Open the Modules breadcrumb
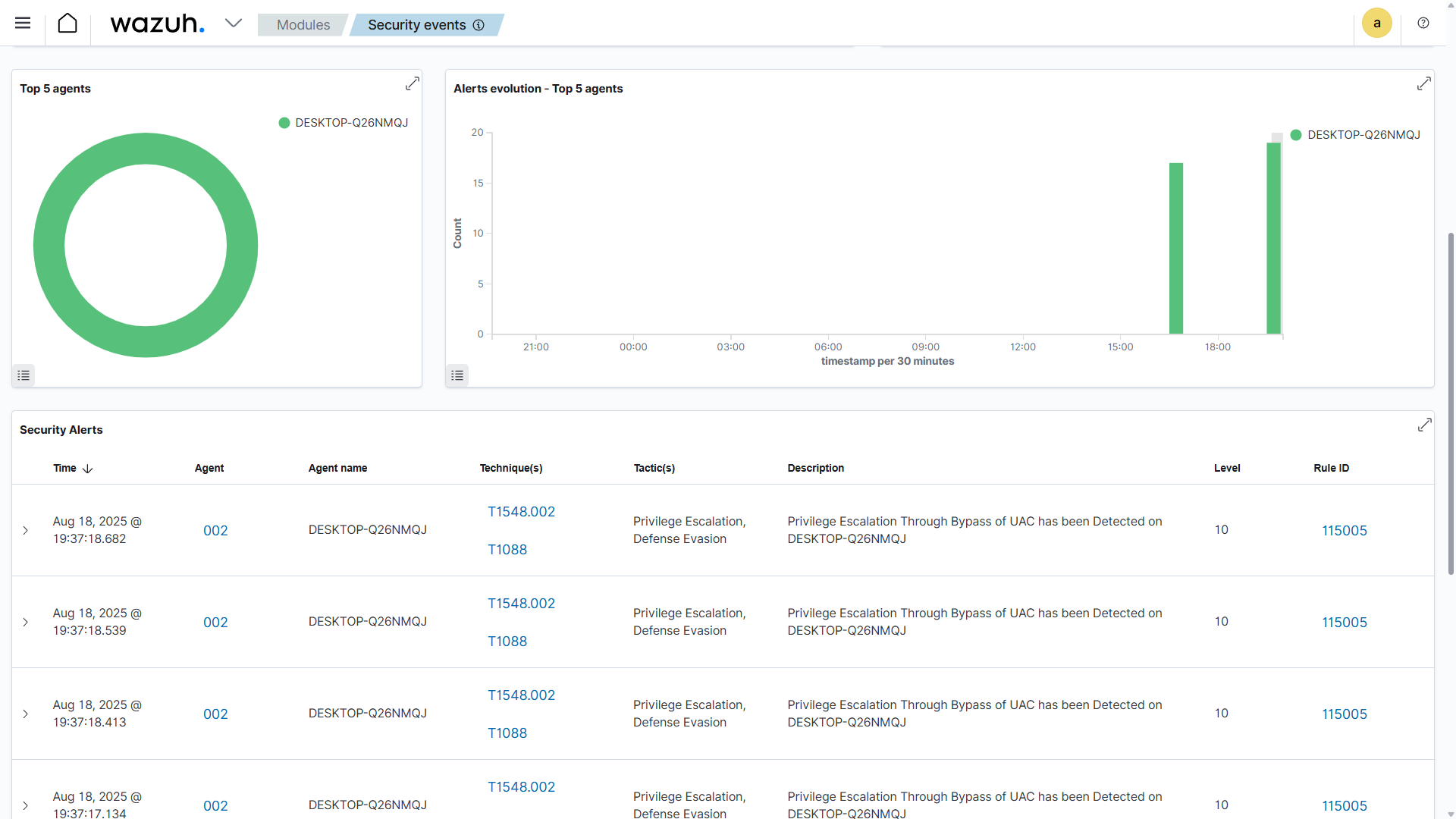 [303, 25]
